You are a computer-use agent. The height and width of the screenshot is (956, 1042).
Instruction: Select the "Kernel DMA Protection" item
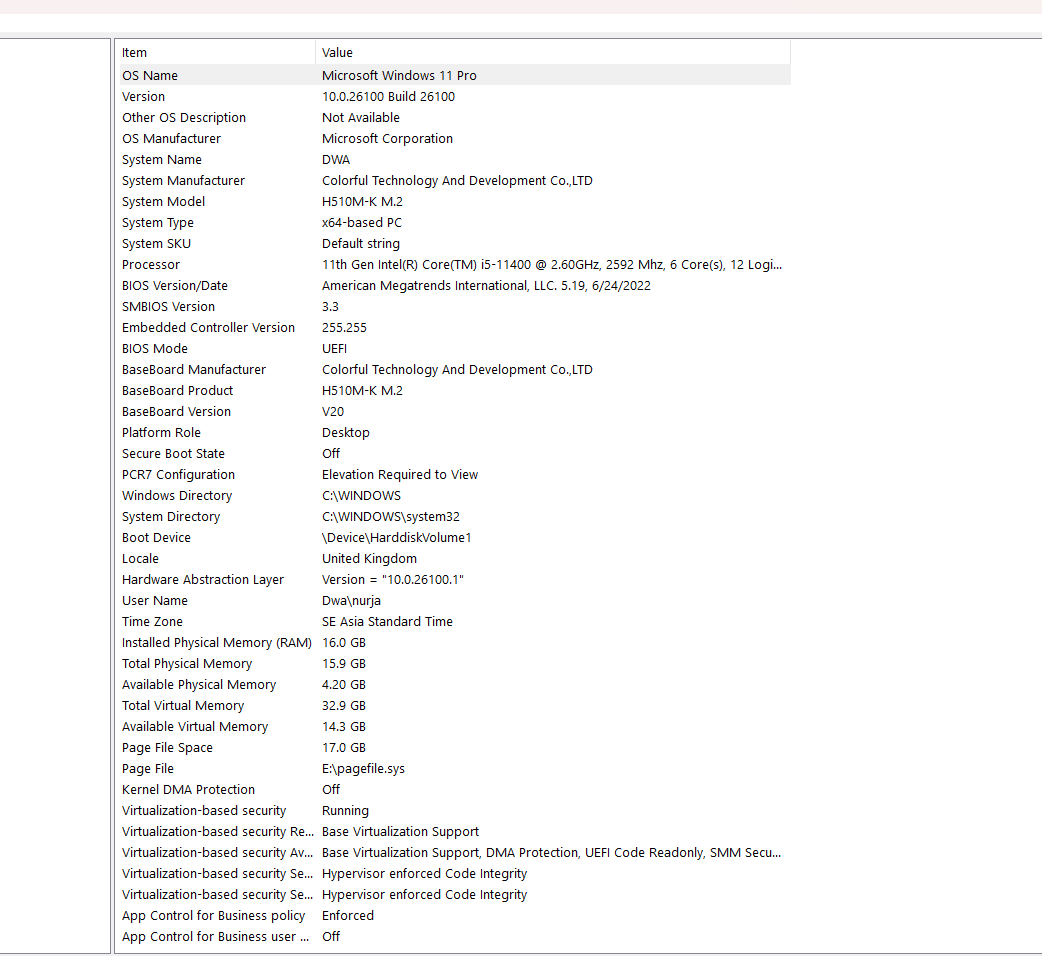point(188,790)
